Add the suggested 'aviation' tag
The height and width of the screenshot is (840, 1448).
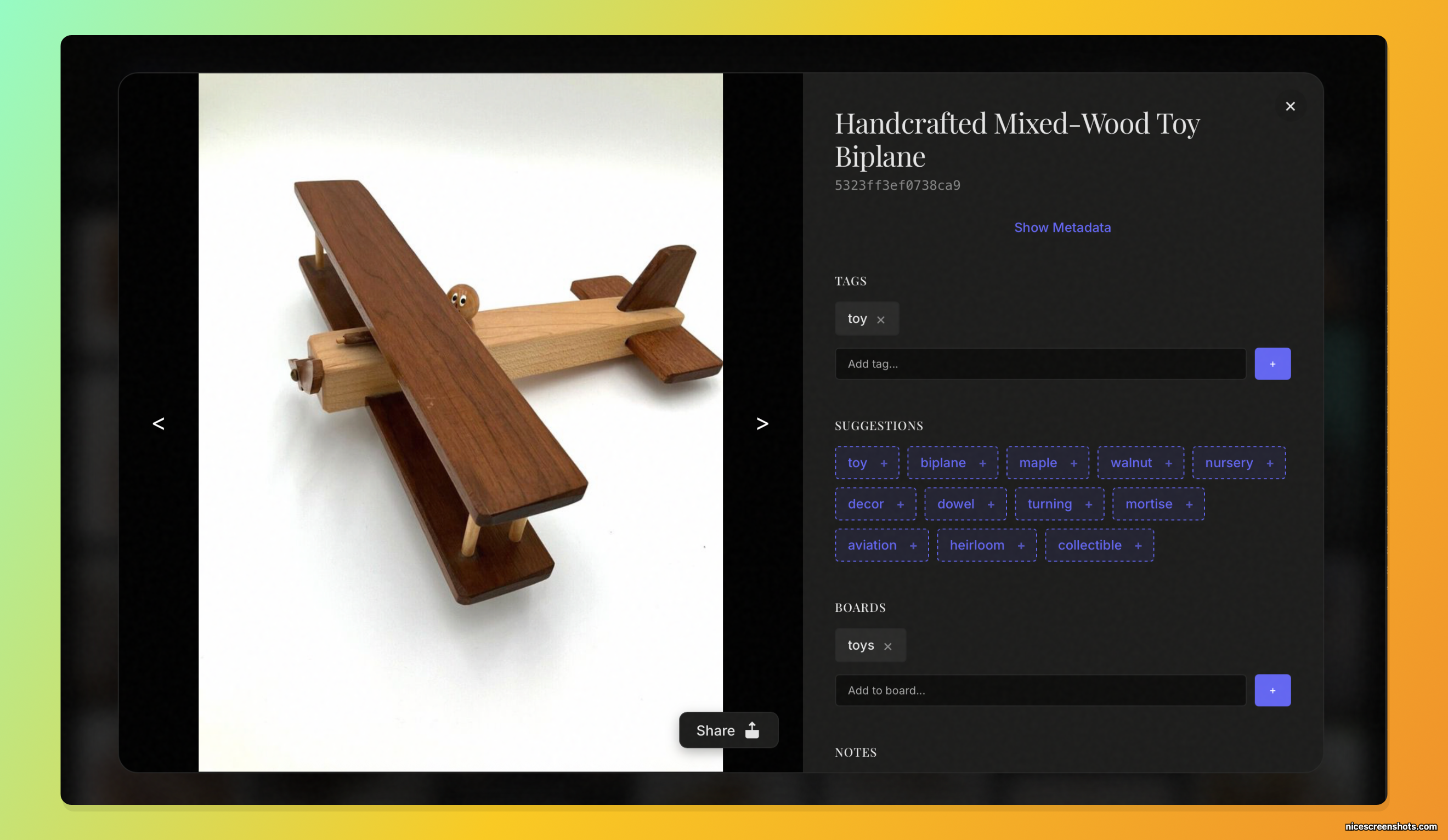point(881,545)
